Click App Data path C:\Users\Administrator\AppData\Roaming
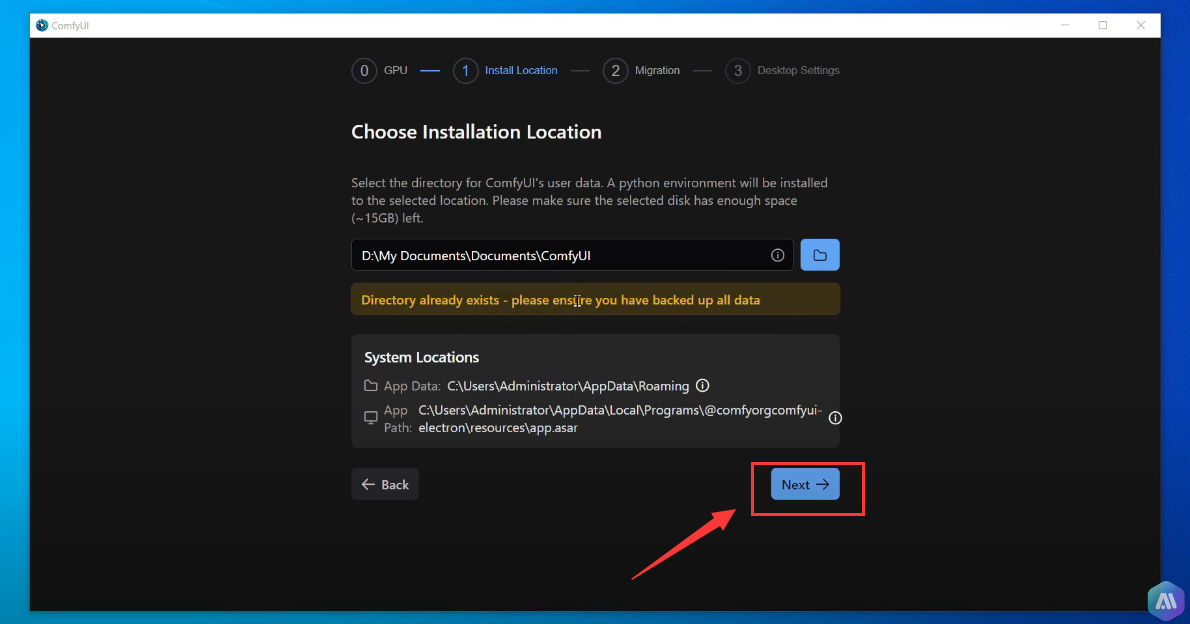 (x=568, y=386)
